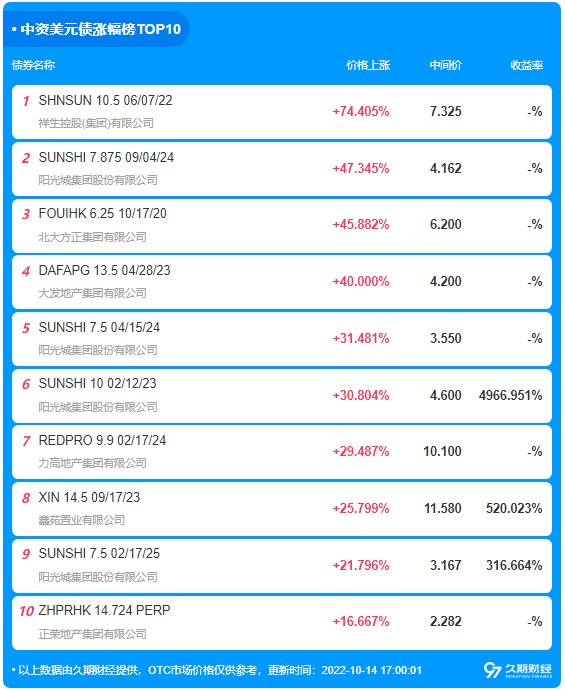Image resolution: width=565 pixels, height=690 pixels.
Task: Click 大发地产集团有限公司 issuer name
Action: click(x=92, y=293)
